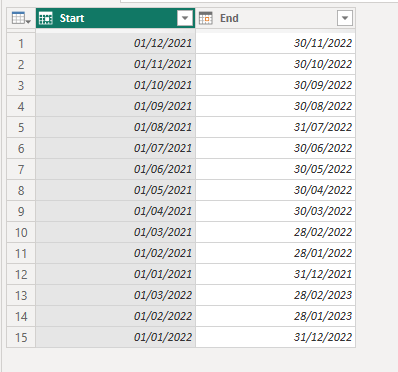Select row number 5
This screenshot has height=372, width=398.
click(x=21, y=127)
